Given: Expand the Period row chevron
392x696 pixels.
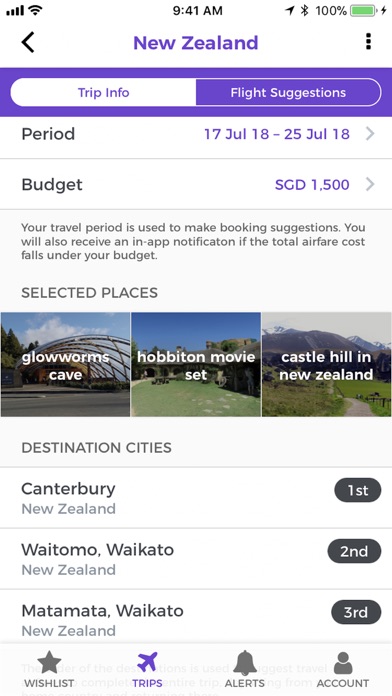Looking at the screenshot, I should tap(370, 134).
